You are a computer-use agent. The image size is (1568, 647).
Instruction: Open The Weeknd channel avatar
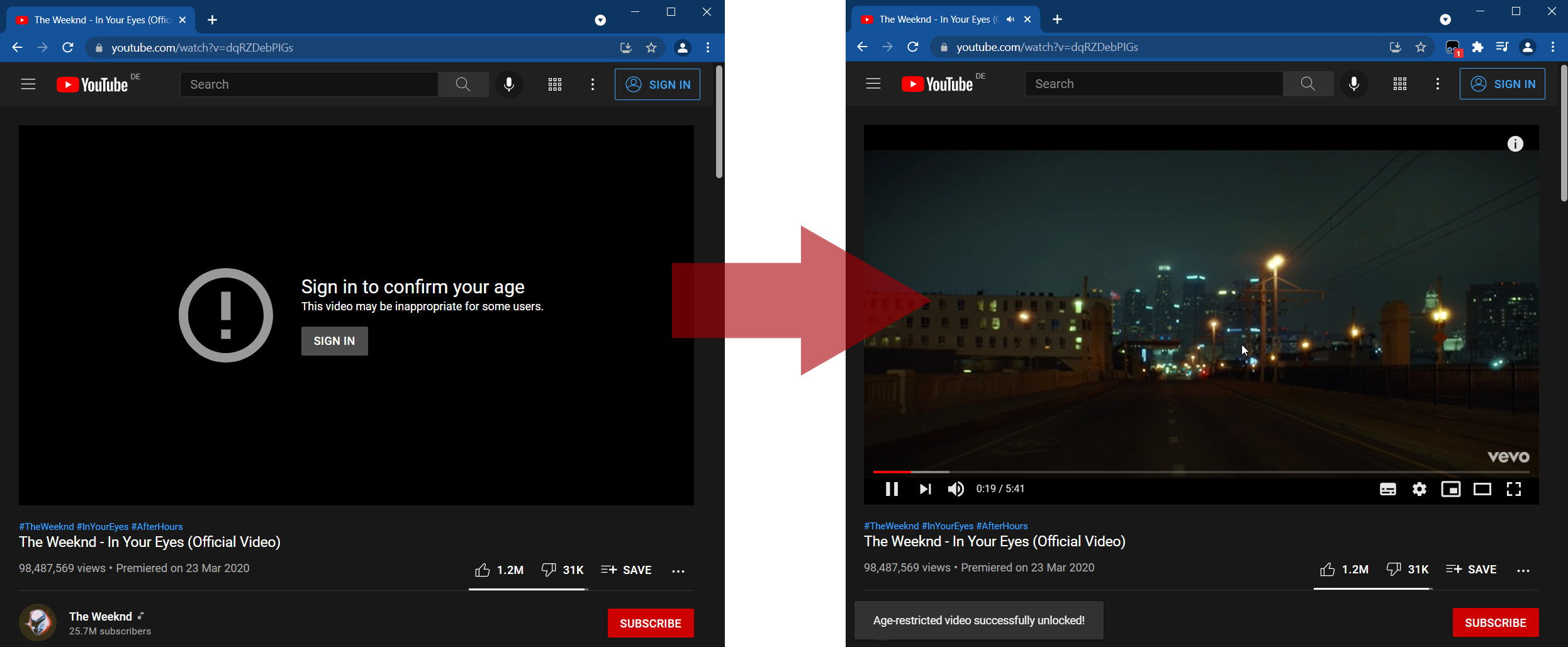pos(38,622)
